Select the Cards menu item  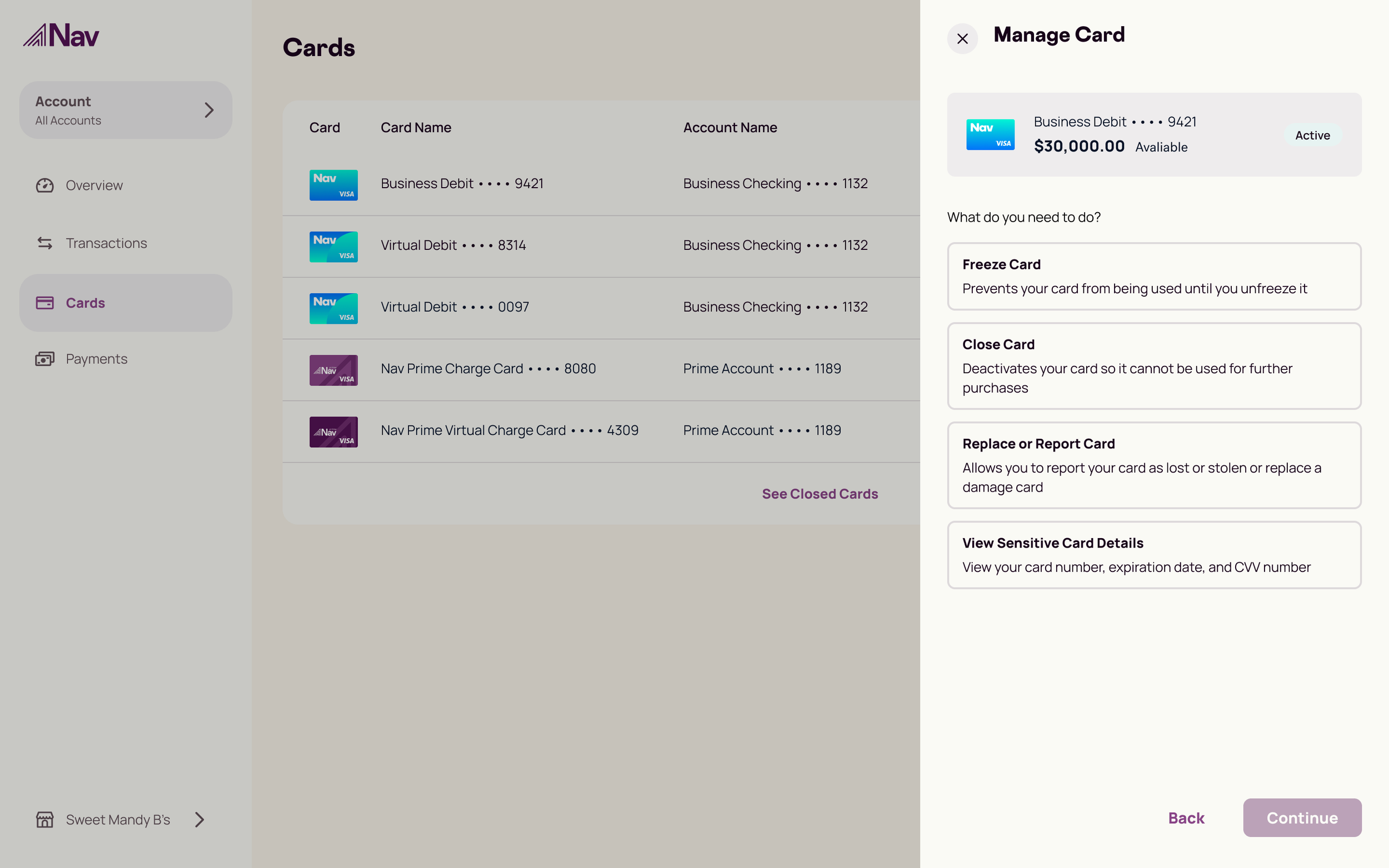(x=126, y=303)
